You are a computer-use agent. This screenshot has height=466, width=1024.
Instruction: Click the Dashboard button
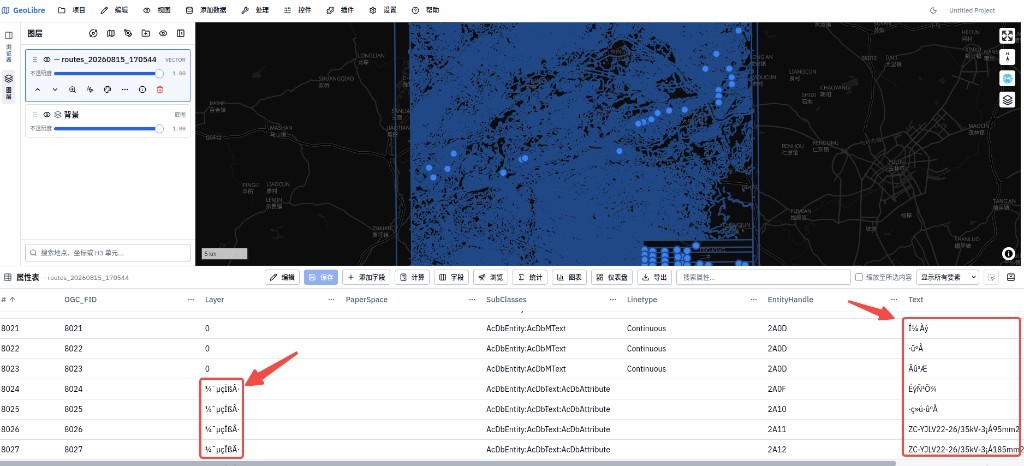point(611,277)
